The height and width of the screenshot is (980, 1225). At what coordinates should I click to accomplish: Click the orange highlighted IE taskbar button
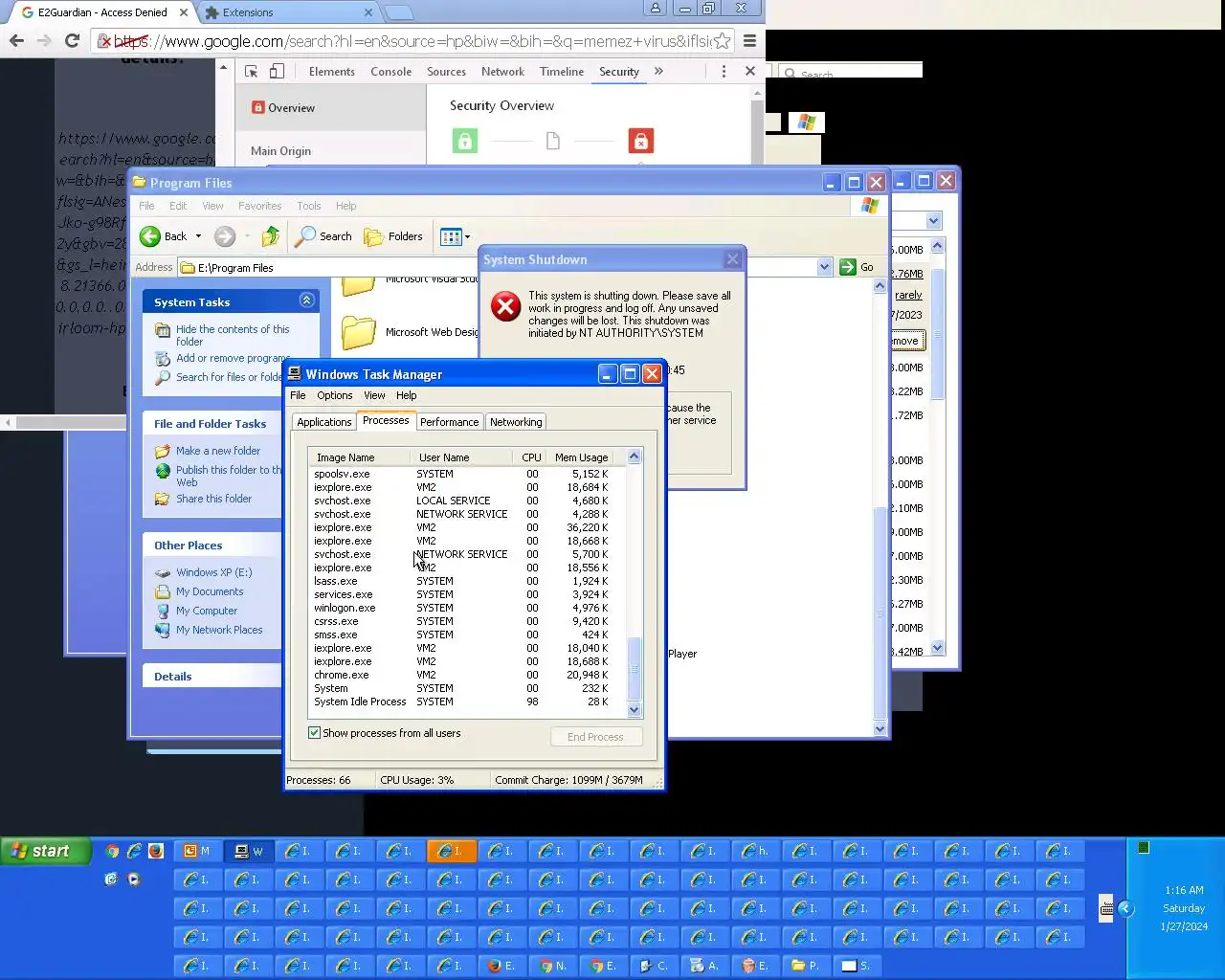pos(452,851)
